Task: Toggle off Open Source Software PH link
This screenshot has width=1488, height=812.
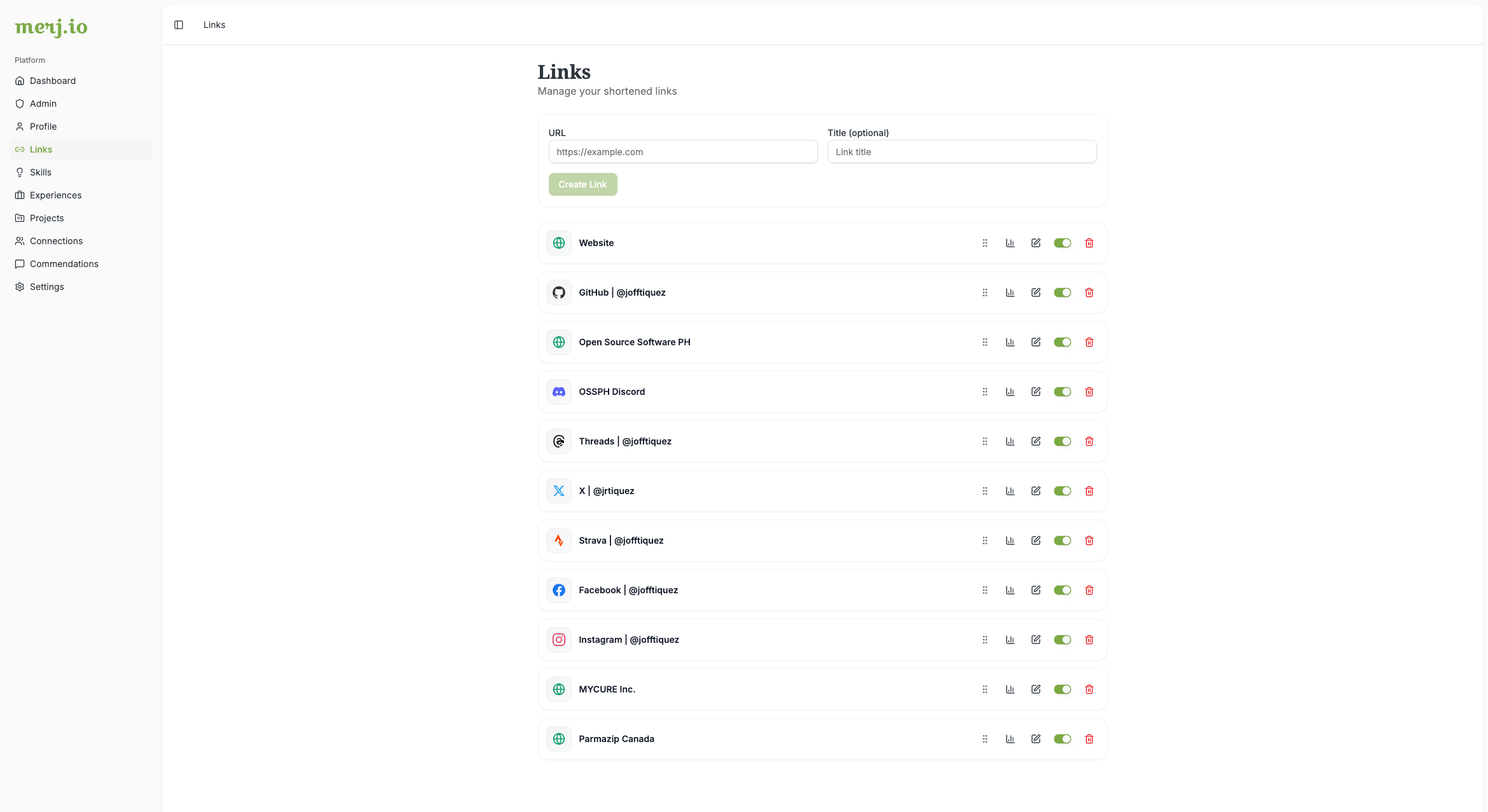Action: pos(1063,342)
